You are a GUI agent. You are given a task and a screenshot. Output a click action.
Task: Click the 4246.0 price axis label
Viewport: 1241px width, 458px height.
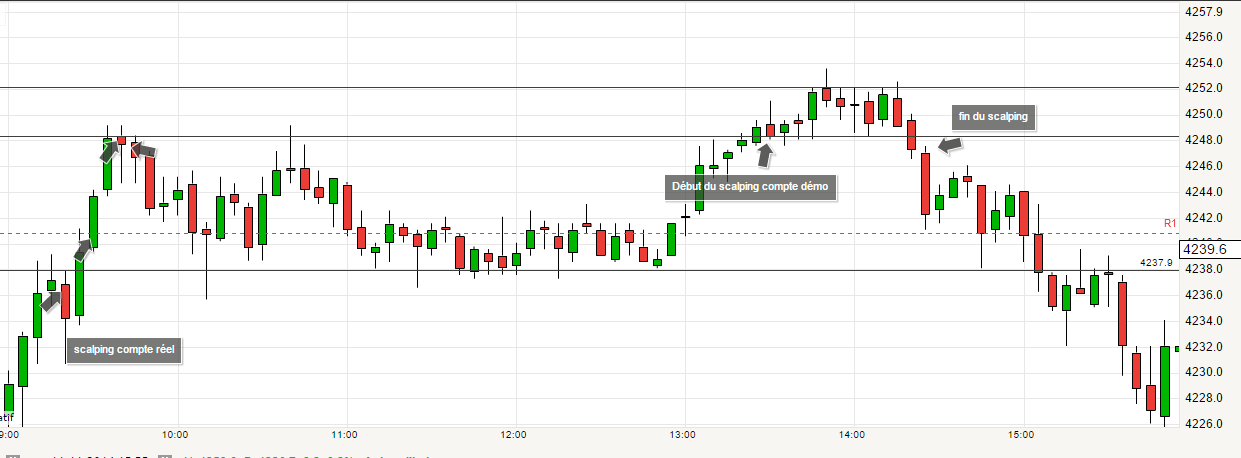[x=1205, y=166]
